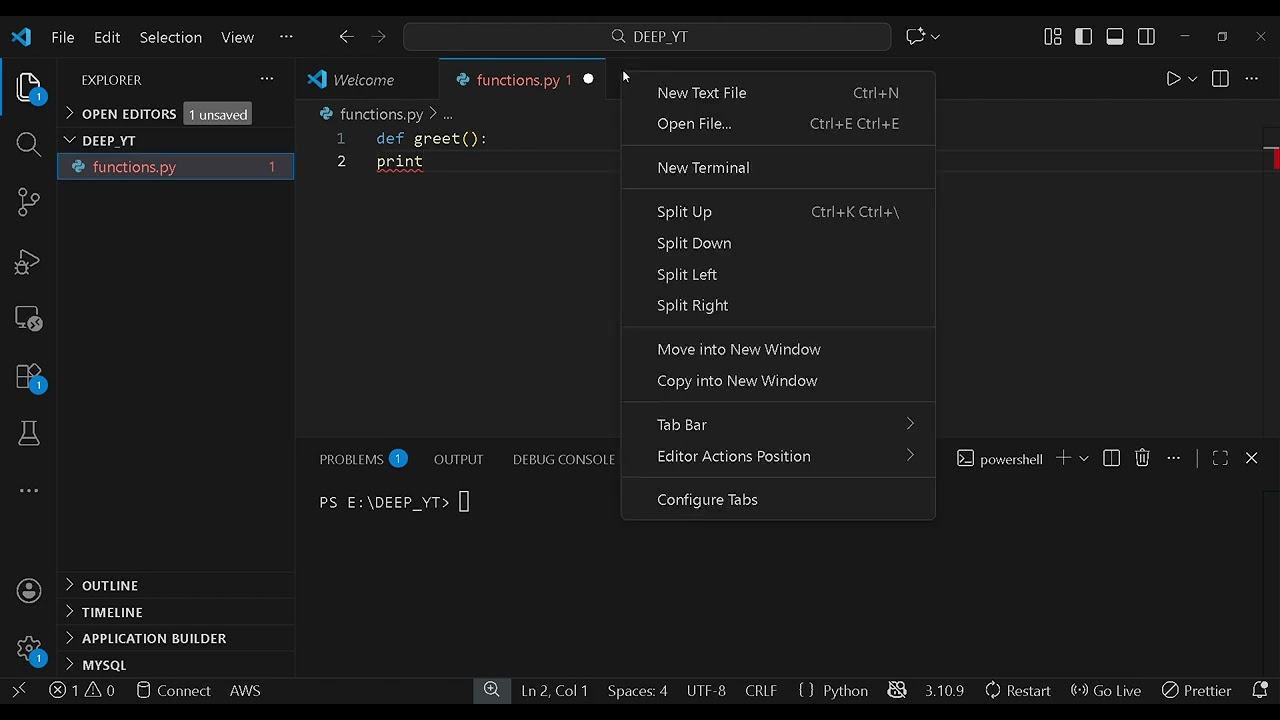1280x720 pixels.
Task: Click the Run Python File play icon
Action: point(1173,79)
